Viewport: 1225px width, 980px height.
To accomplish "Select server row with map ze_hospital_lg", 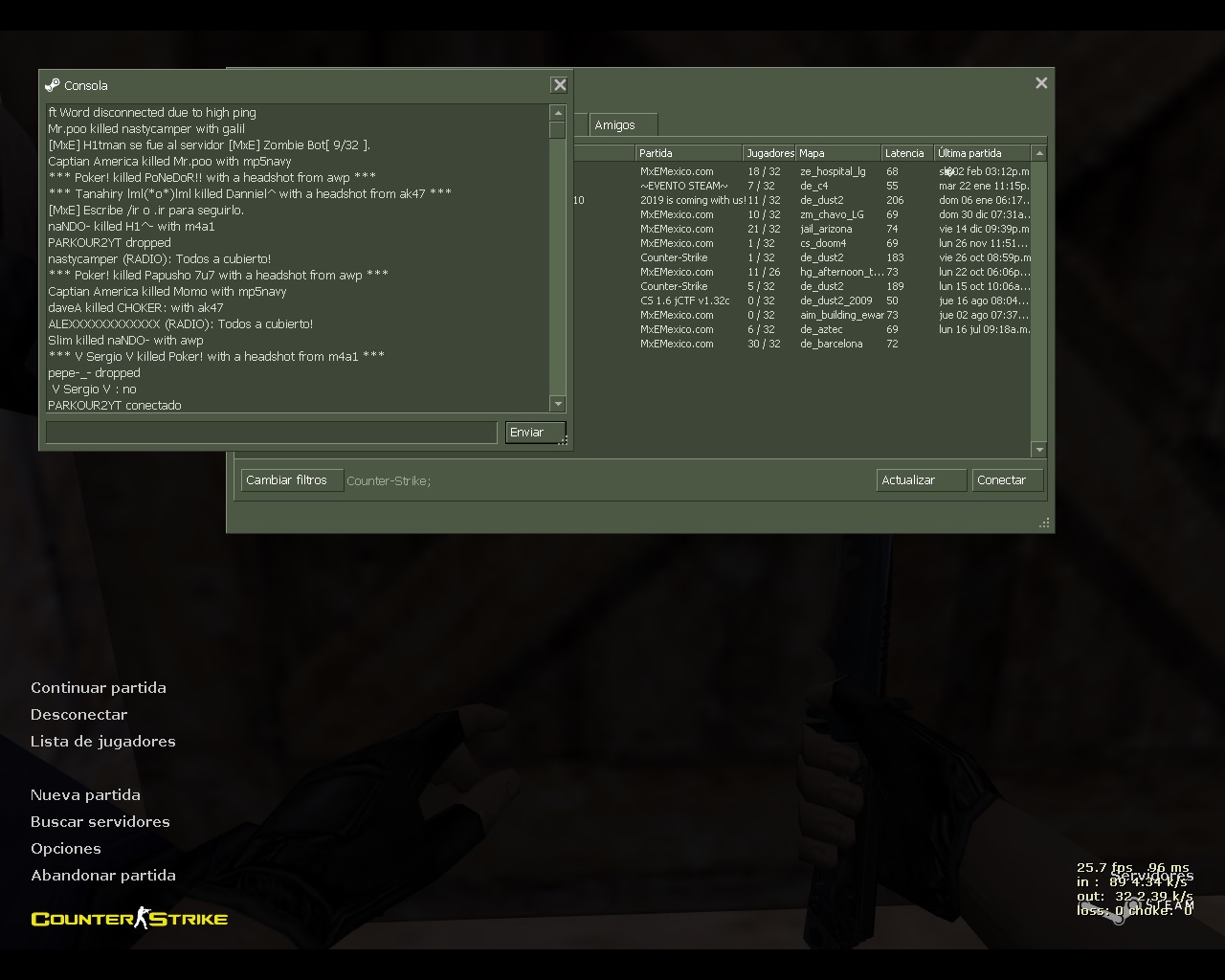I will (802, 171).
